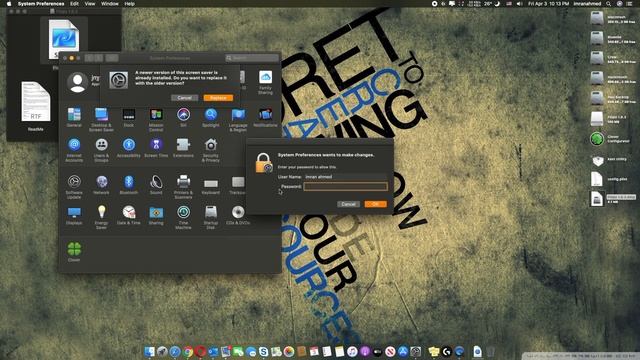Select the Clover Configurator desktop icon
Screen dimensions: 640x360
[x=597, y=139]
